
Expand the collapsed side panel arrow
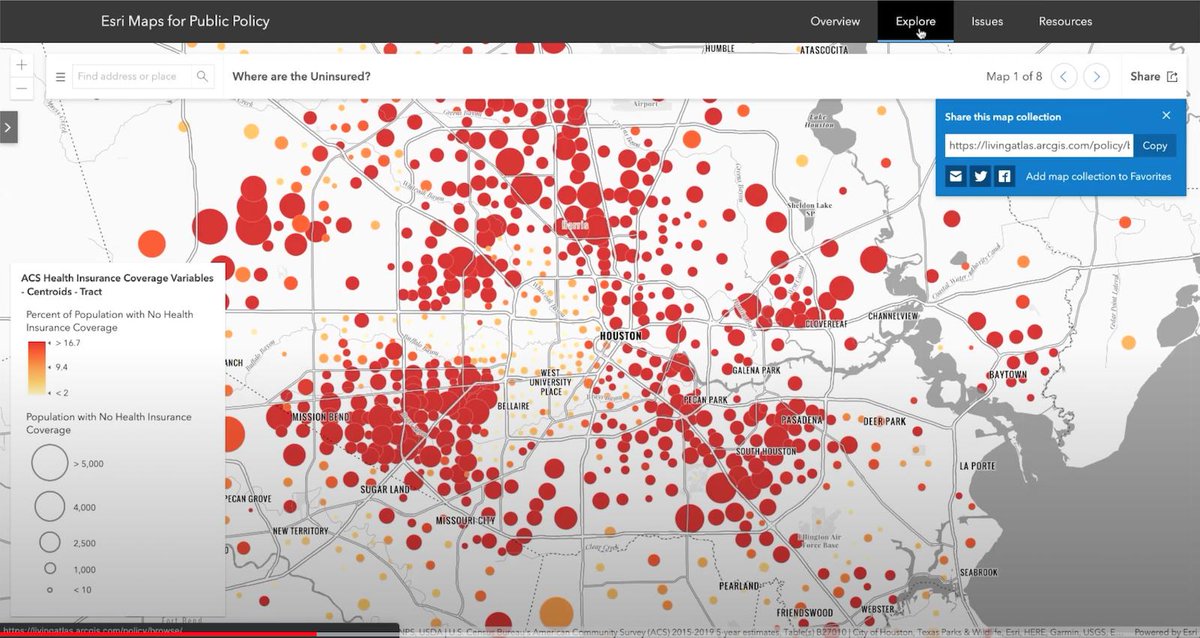pos(9,127)
